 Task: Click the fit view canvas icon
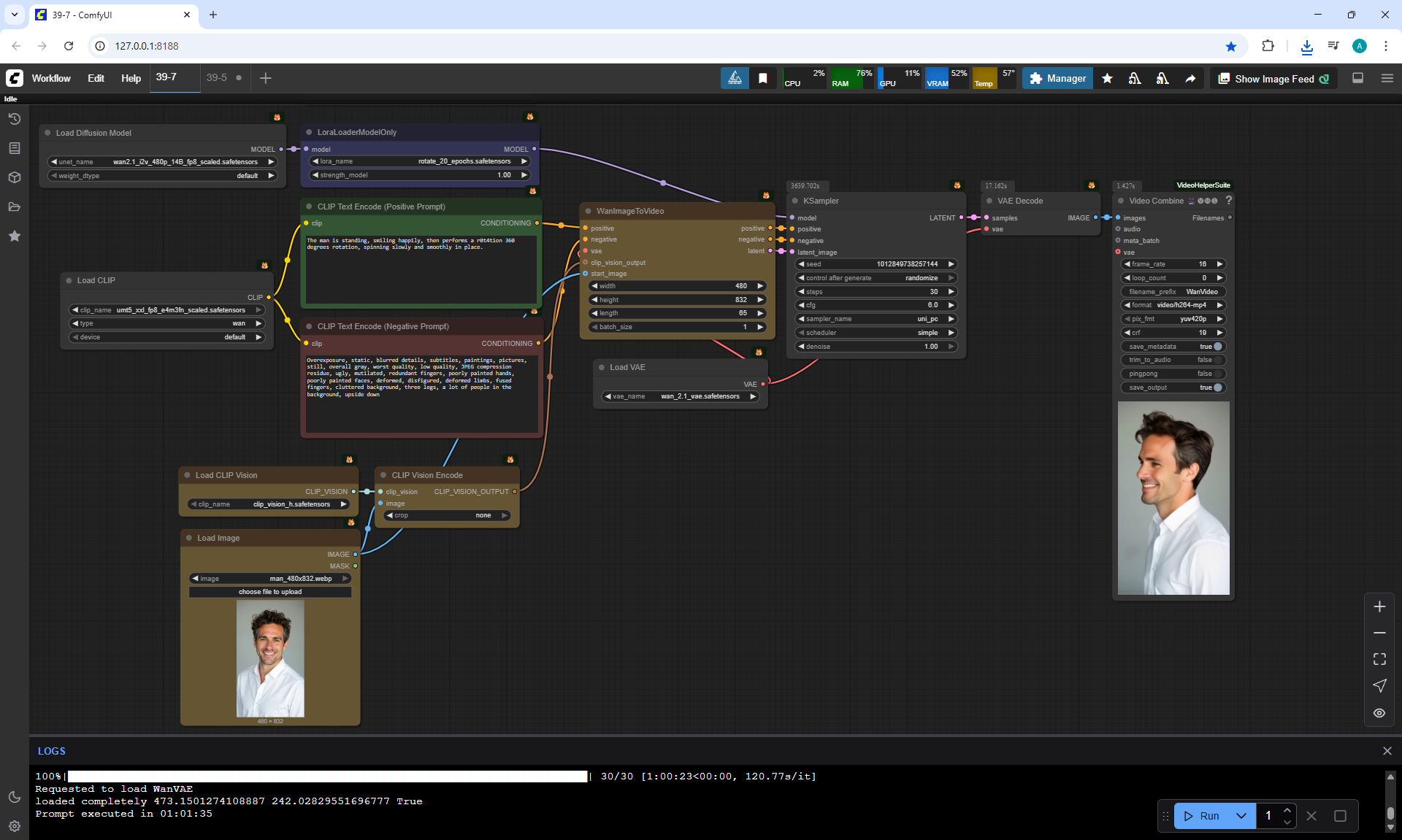pyautogui.click(x=1379, y=659)
